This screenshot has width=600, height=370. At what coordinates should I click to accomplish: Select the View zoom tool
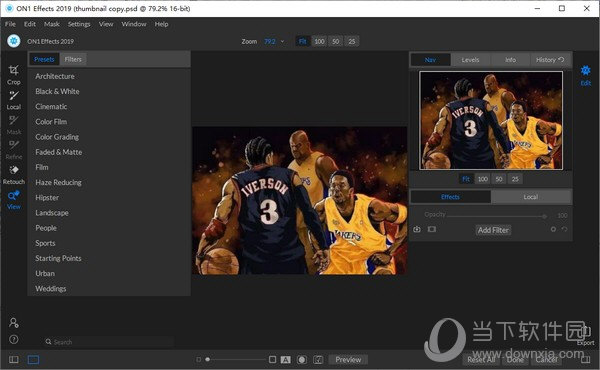coord(13,200)
